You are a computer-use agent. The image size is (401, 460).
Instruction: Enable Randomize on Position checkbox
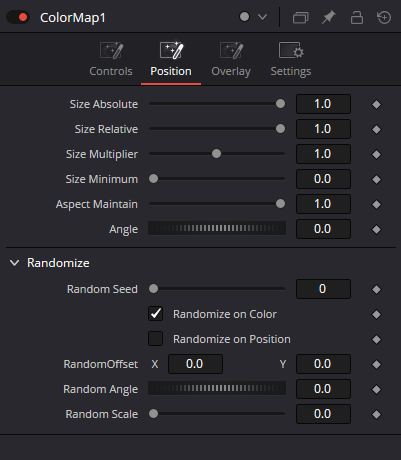(155, 339)
